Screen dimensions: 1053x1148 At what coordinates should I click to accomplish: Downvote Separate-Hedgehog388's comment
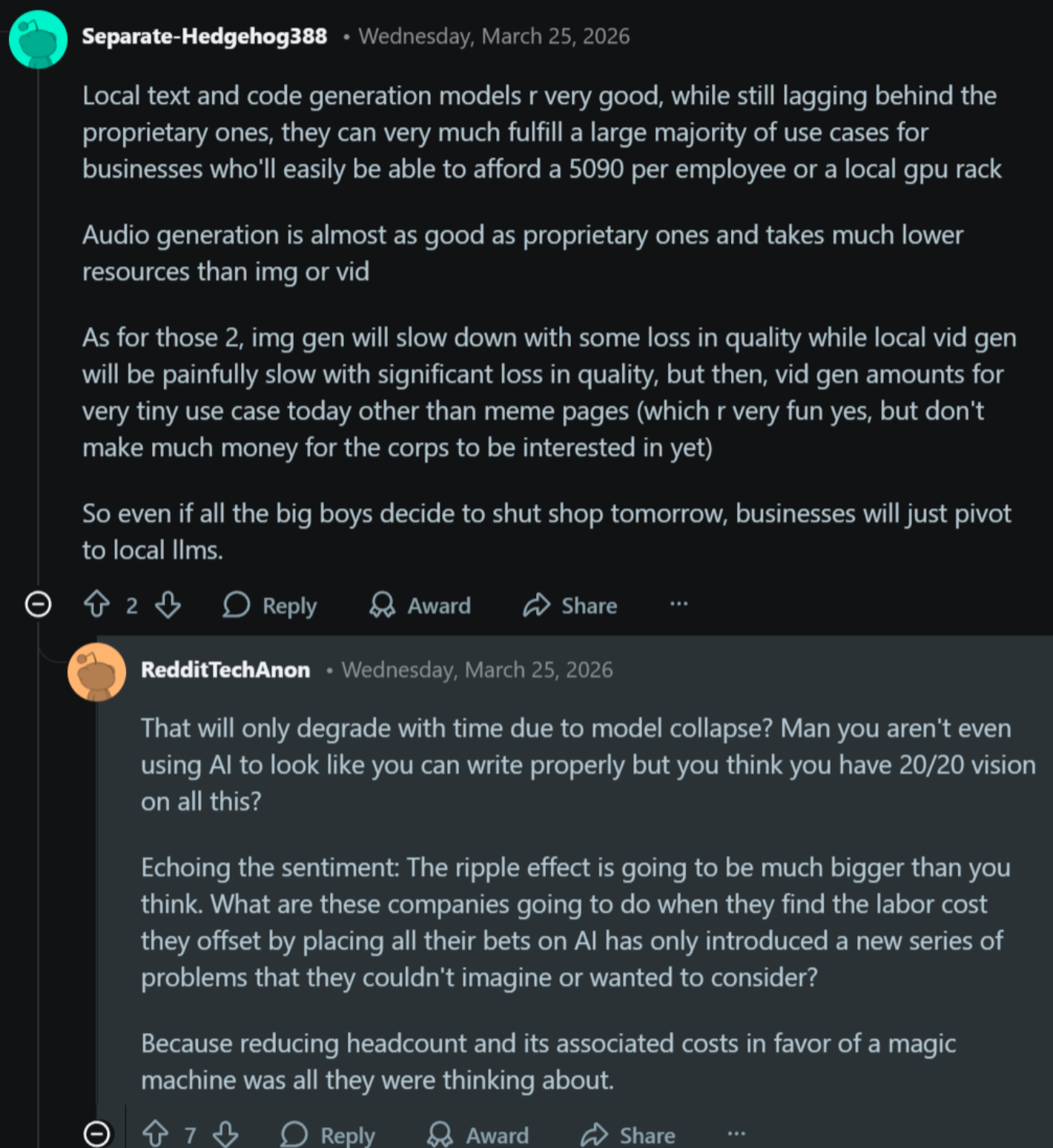pos(168,605)
